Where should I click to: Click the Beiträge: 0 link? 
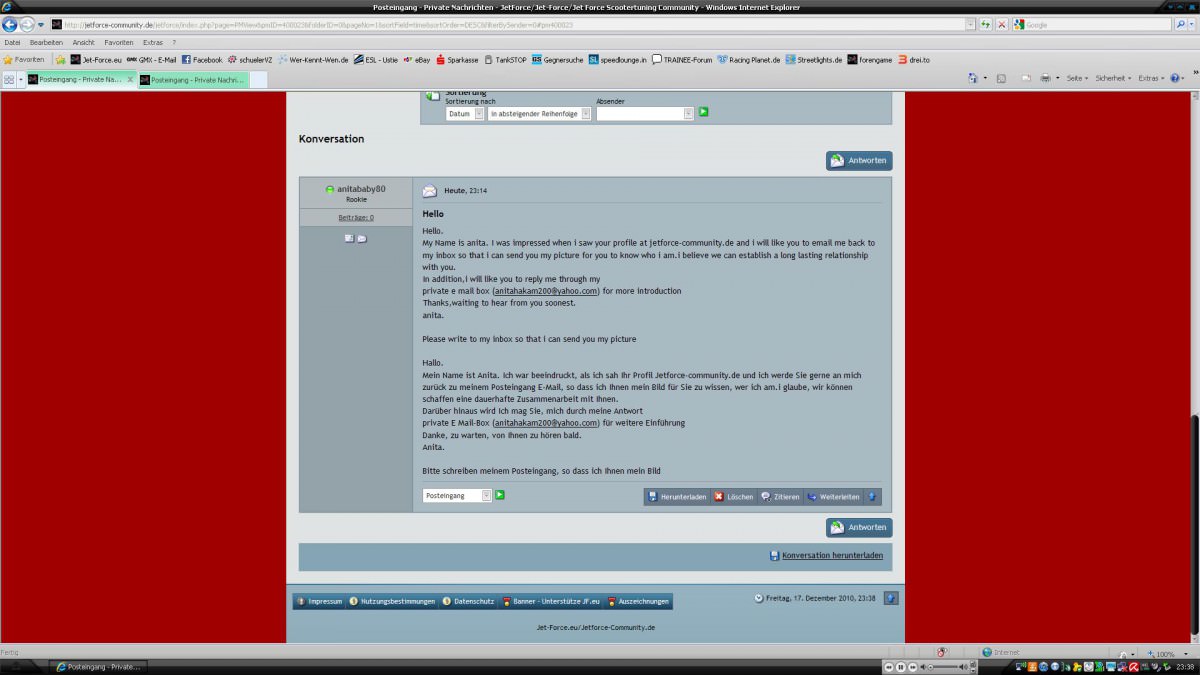(x=356, y=217)
